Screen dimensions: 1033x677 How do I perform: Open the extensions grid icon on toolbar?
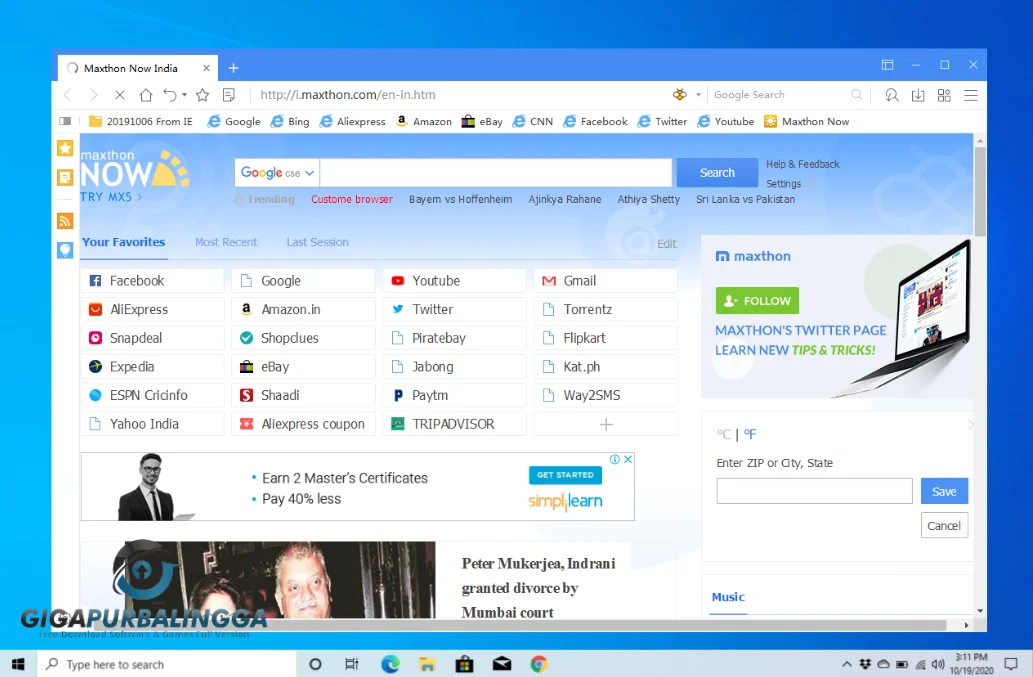(943, 93)
